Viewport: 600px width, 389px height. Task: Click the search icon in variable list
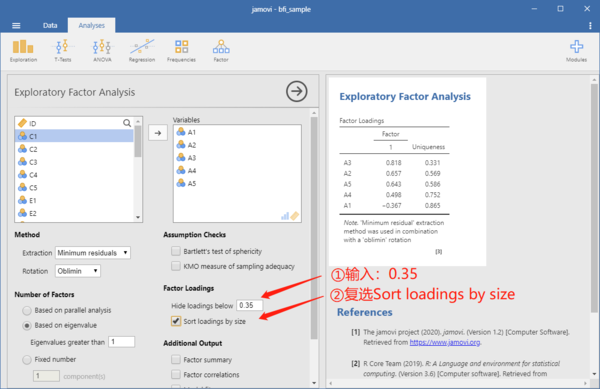(127, 123)
